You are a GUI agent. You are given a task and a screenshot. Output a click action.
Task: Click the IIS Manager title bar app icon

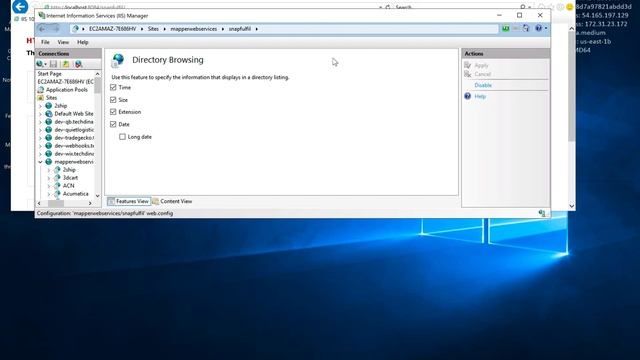pos(41,16)
